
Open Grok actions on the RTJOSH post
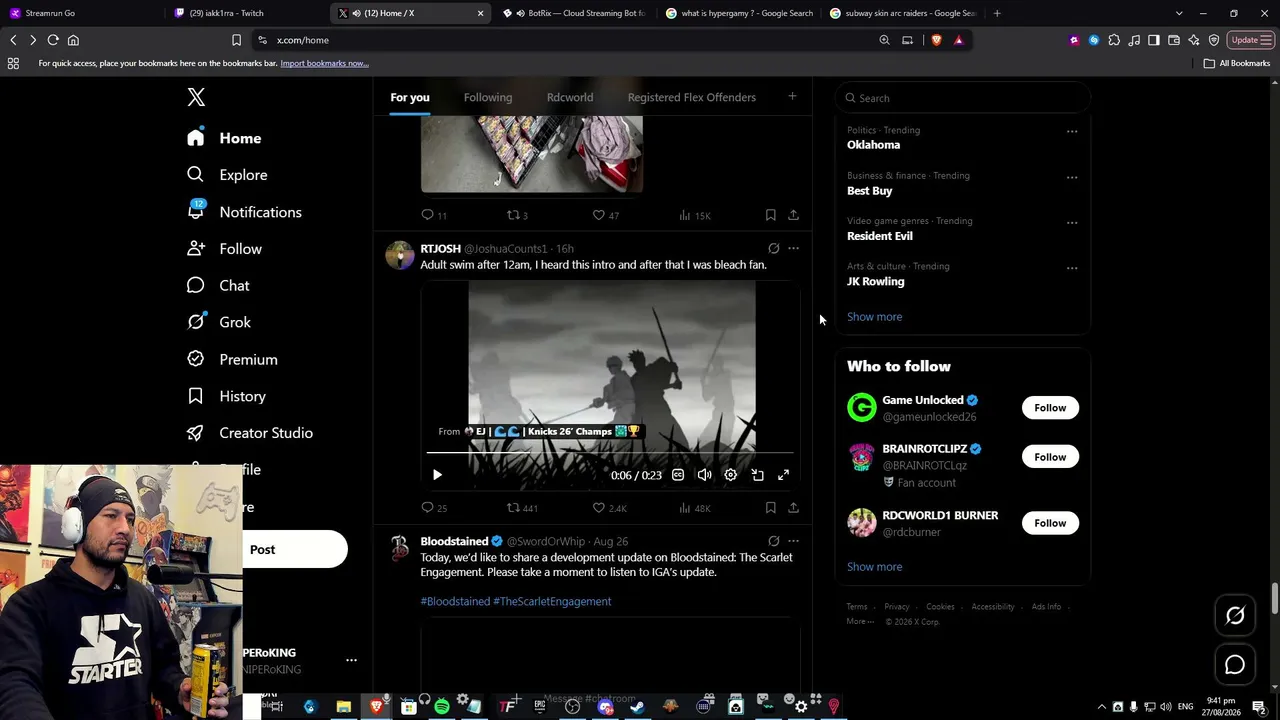click(773, 248)
